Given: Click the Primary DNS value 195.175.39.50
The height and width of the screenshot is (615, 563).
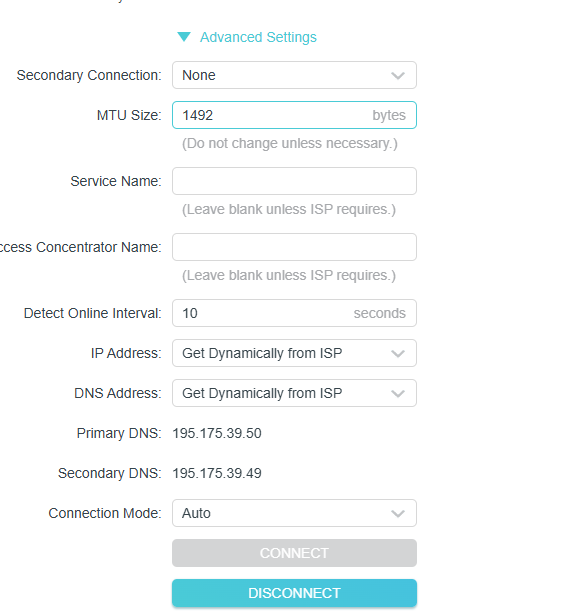Looking at the screenshot, I should (x=217, y=433).
